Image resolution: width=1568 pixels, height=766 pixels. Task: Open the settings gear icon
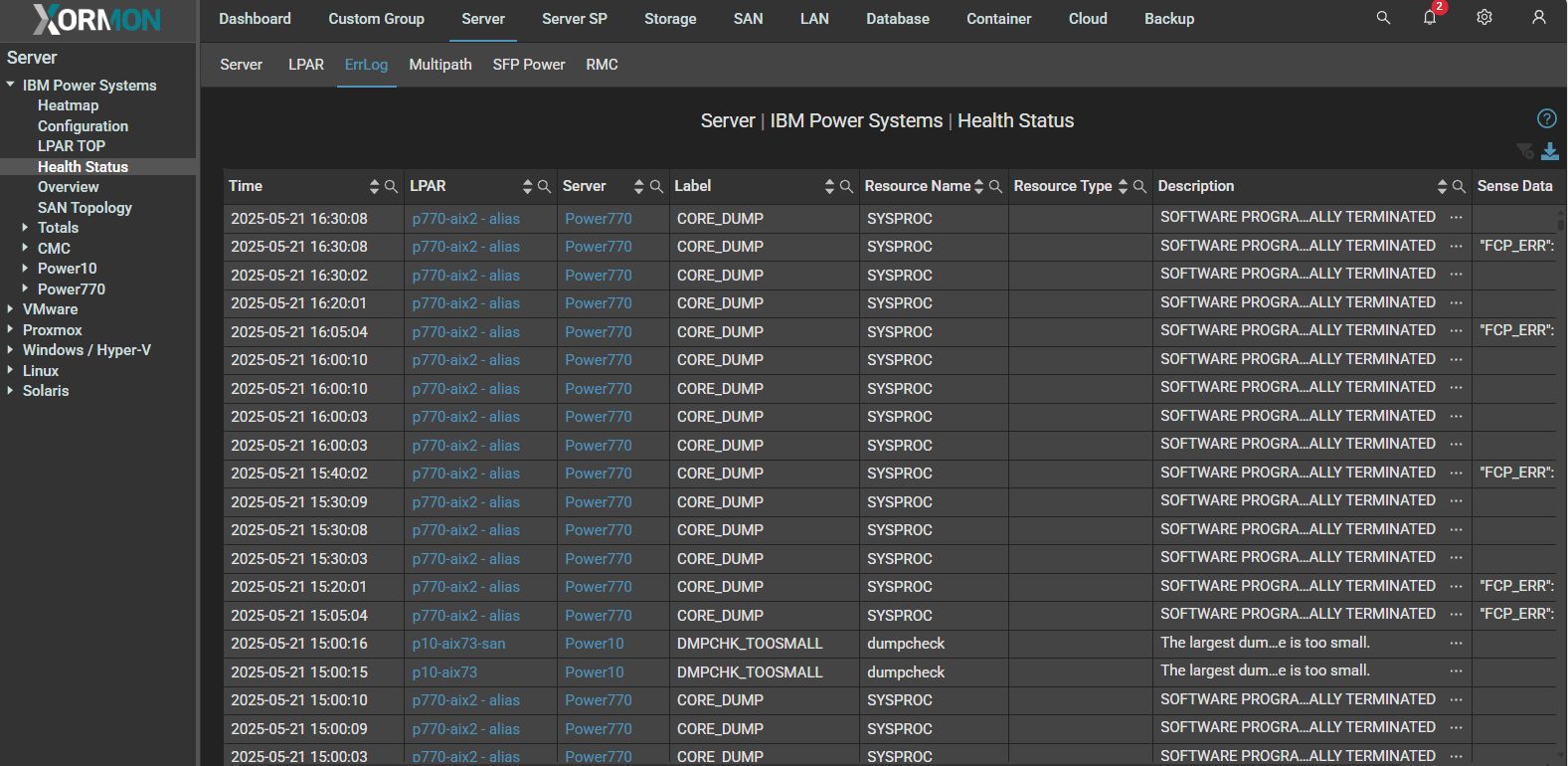[1484, 18]
